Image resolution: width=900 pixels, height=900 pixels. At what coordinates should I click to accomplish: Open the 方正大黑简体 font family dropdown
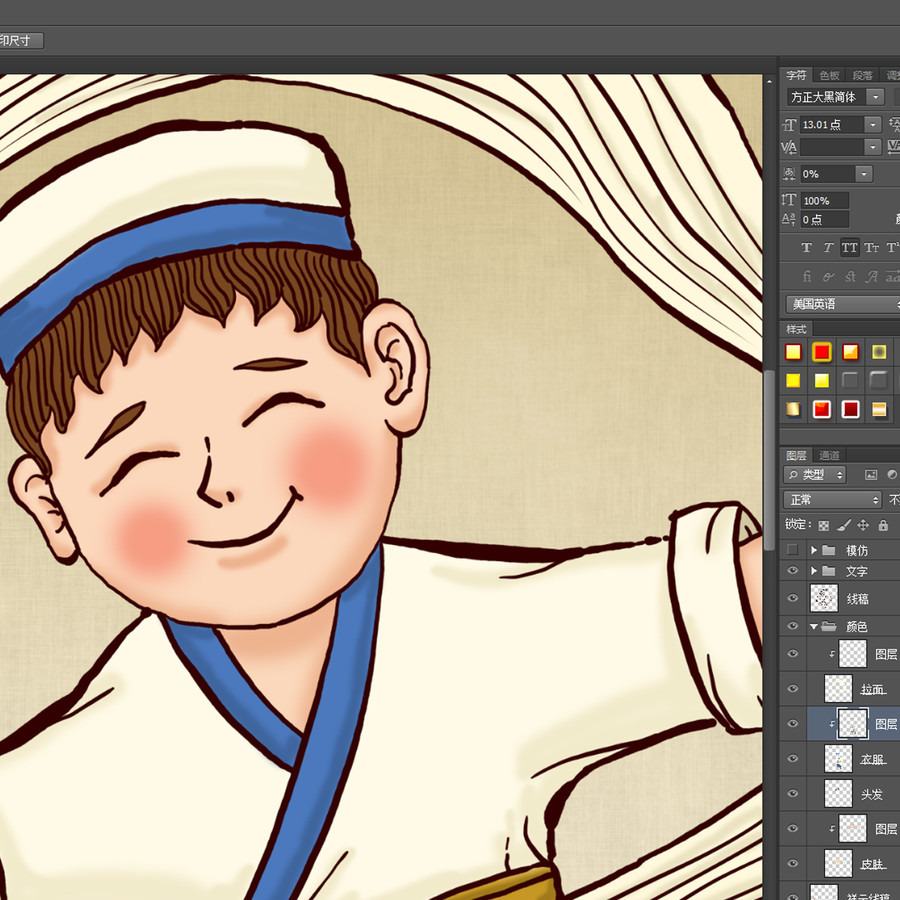point(875,97)
